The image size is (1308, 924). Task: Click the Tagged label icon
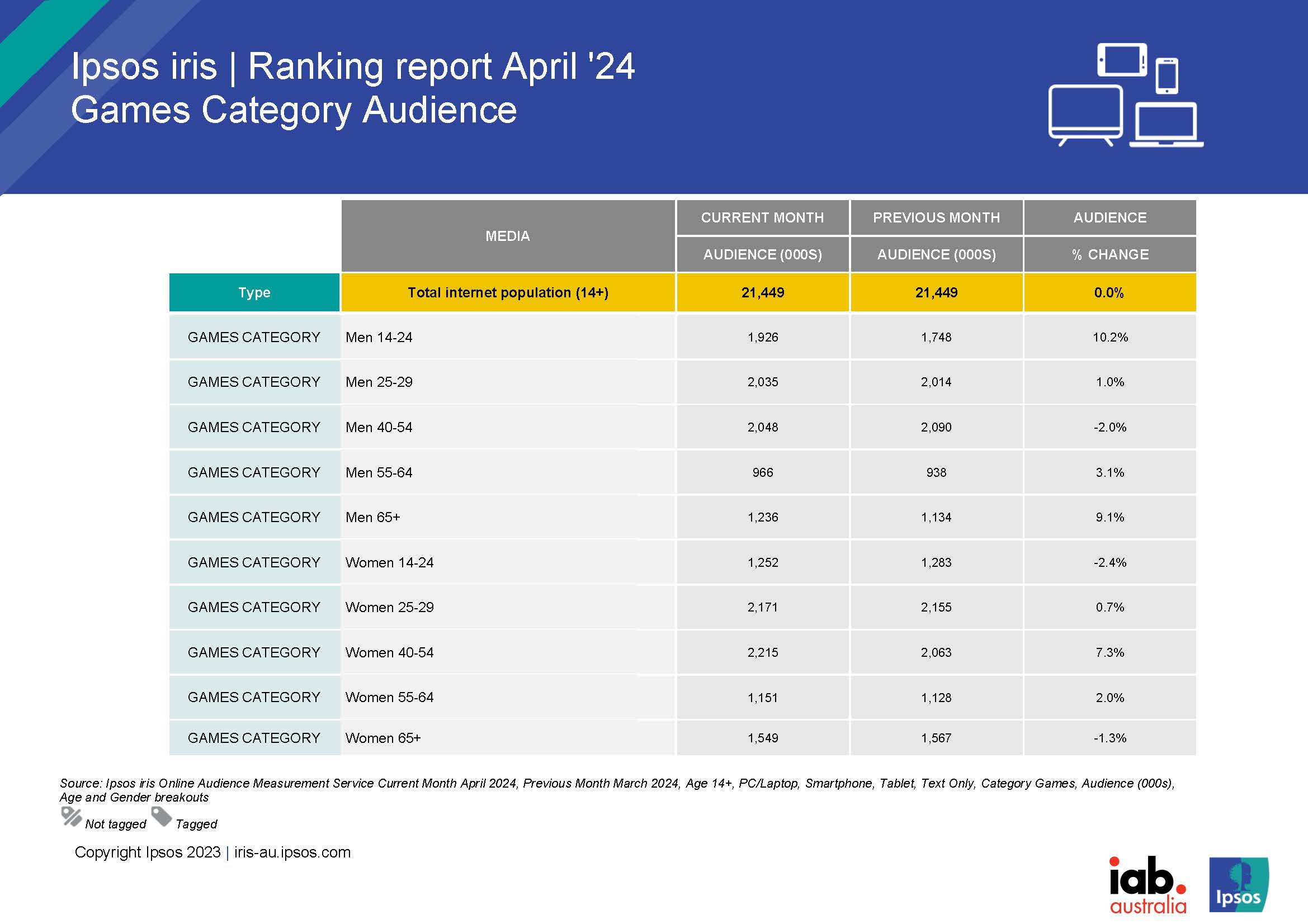click(162, 817)
